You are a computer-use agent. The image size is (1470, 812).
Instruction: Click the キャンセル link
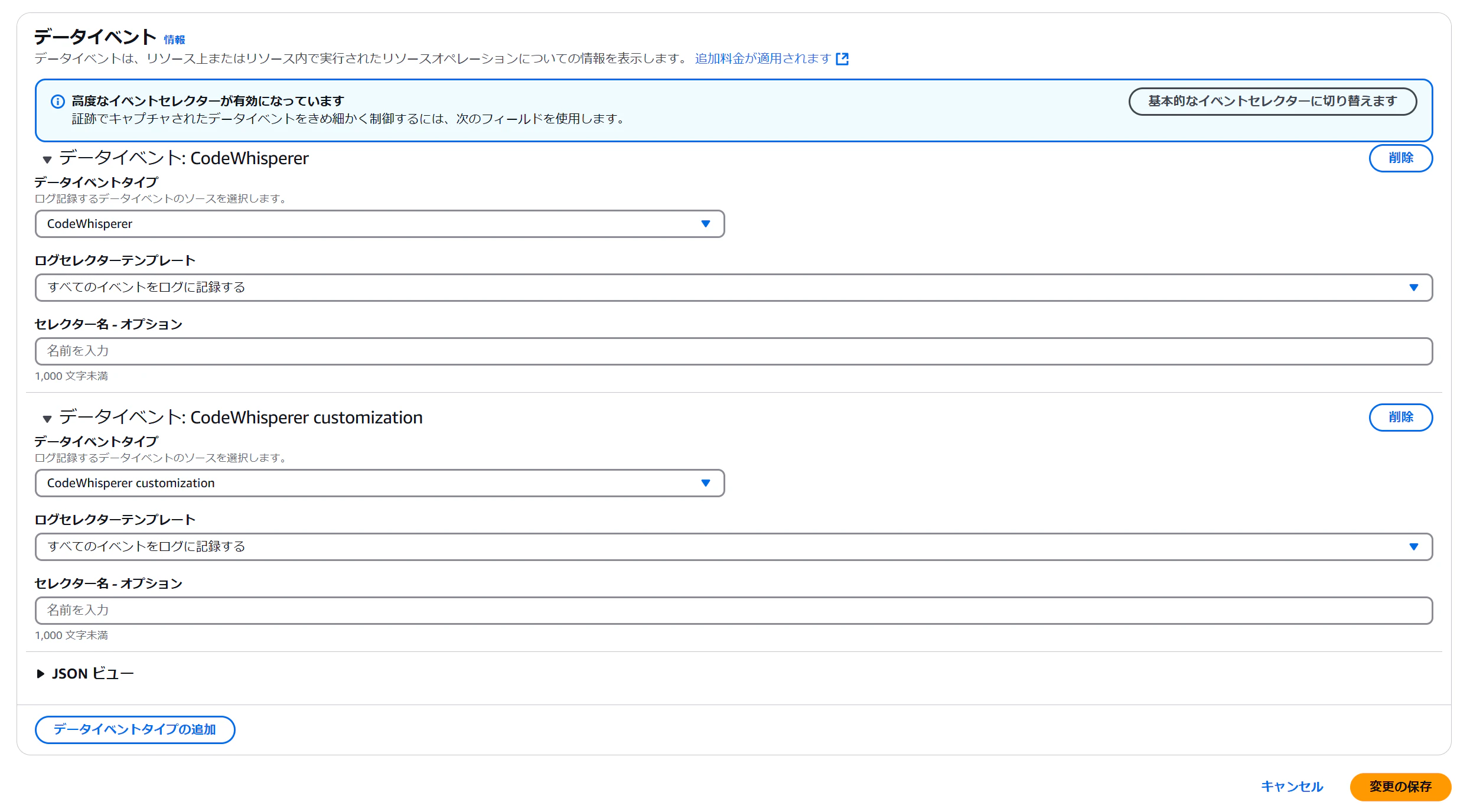click(1292, 787)
